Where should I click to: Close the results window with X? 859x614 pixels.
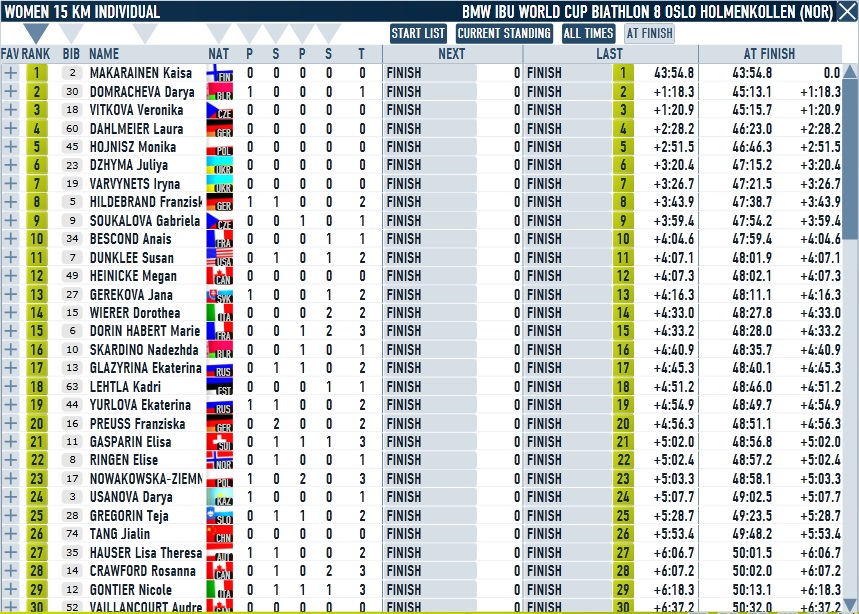point(847,12)
